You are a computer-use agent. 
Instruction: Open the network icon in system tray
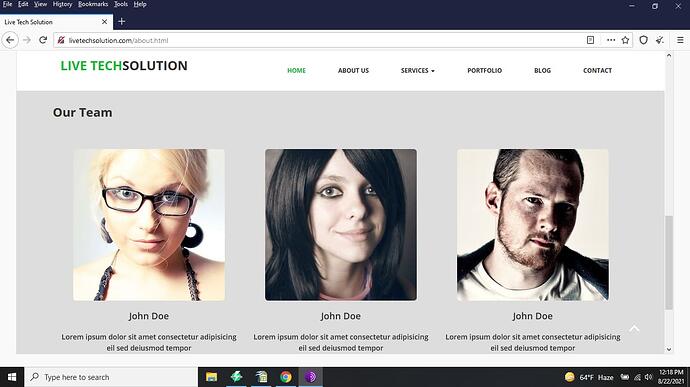(x=637, y=377)
